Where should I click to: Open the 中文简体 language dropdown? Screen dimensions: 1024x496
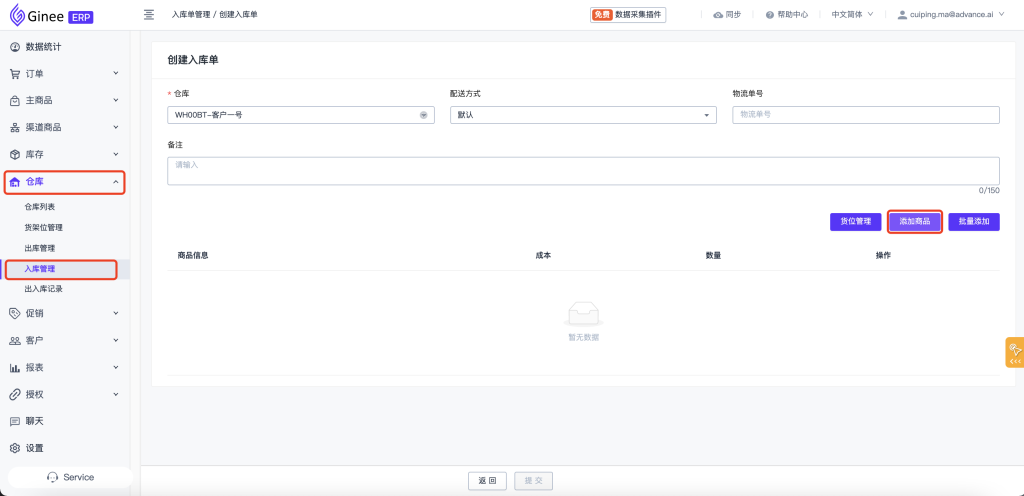852,15
